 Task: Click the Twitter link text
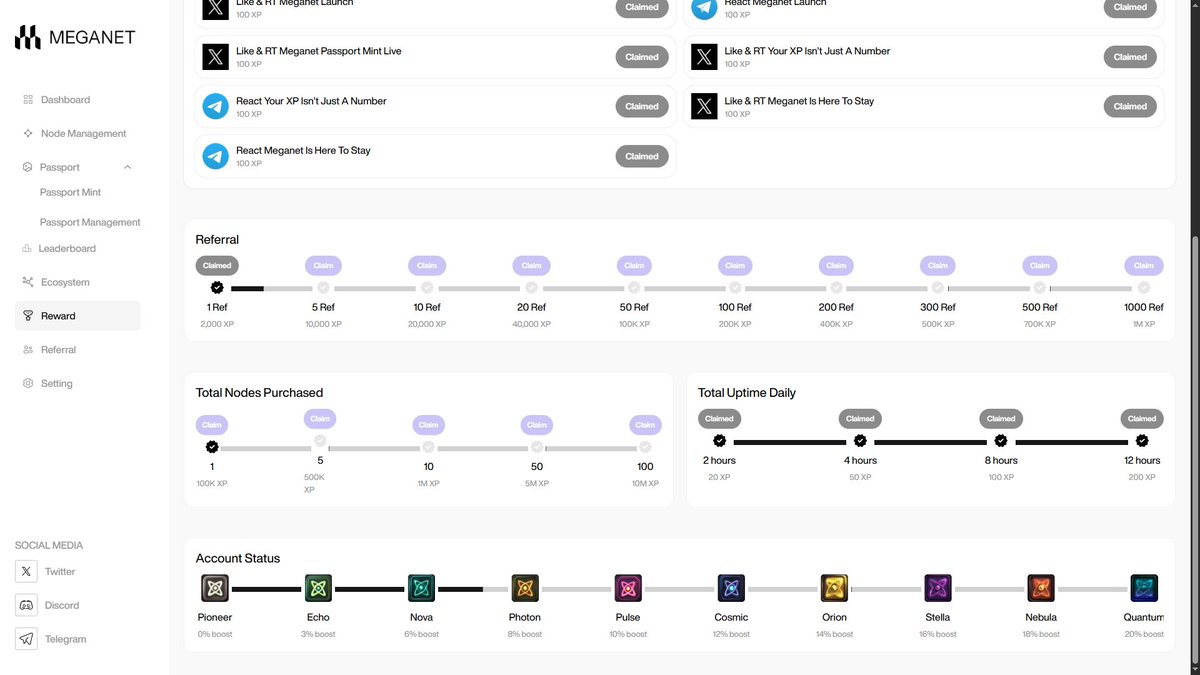[60, 572]
